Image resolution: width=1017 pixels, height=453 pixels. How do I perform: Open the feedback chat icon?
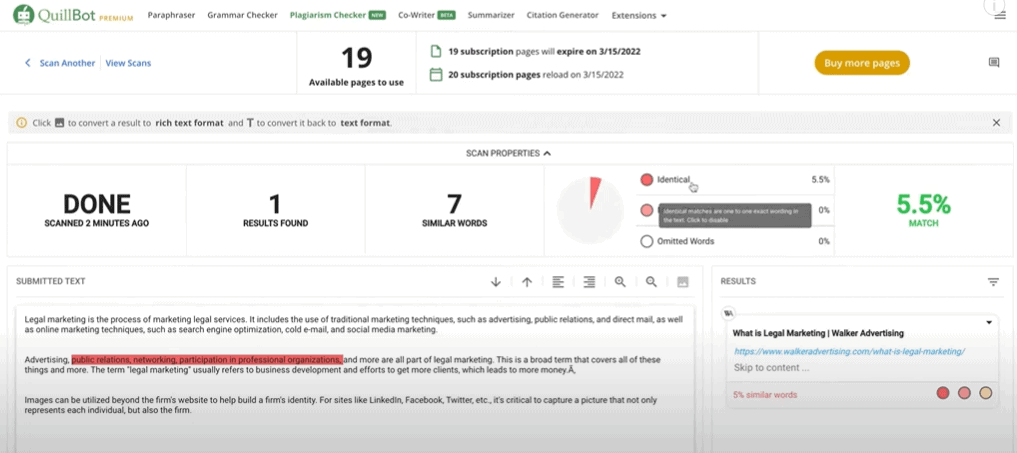993,63
